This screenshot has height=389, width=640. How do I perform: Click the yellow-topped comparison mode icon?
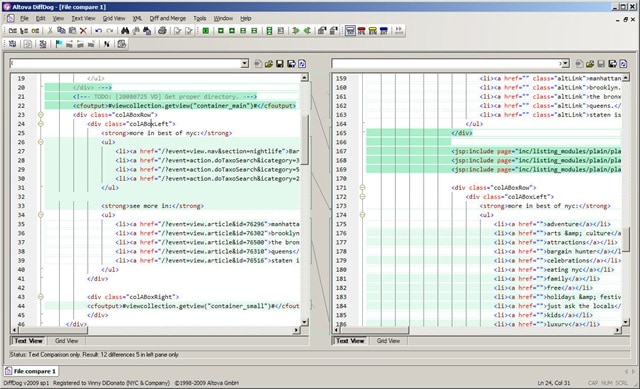pos(372,31)
